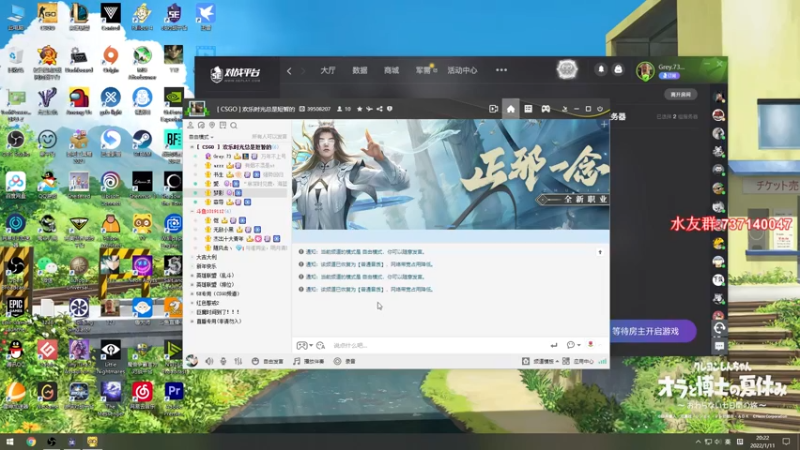Click the 等待房主开启游戏 button
800x450 pixels.
coord(653,331)
